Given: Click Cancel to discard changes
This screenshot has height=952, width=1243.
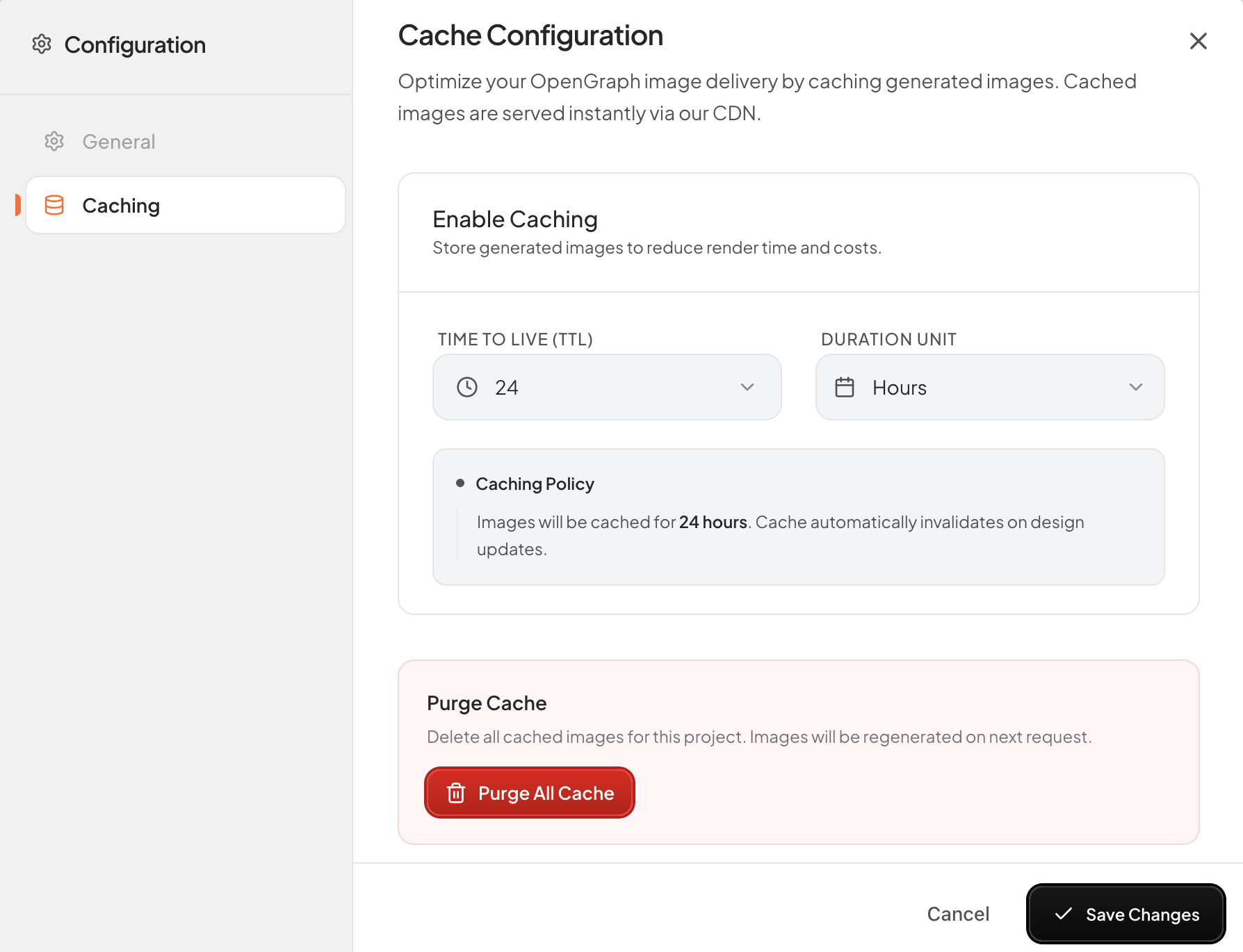Looking at the screenshot, I should [x=958, y=914].
